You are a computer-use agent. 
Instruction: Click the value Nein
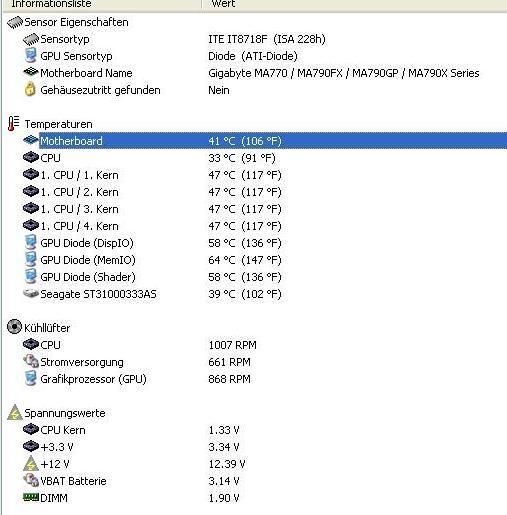tap(219, 90)
